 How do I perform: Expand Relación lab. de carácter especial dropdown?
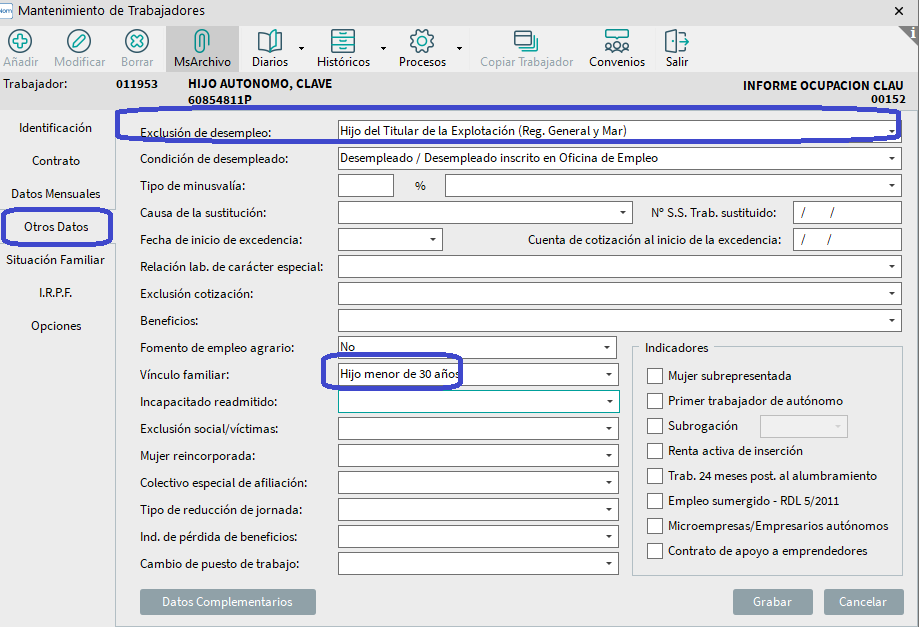tap(620, 267)
